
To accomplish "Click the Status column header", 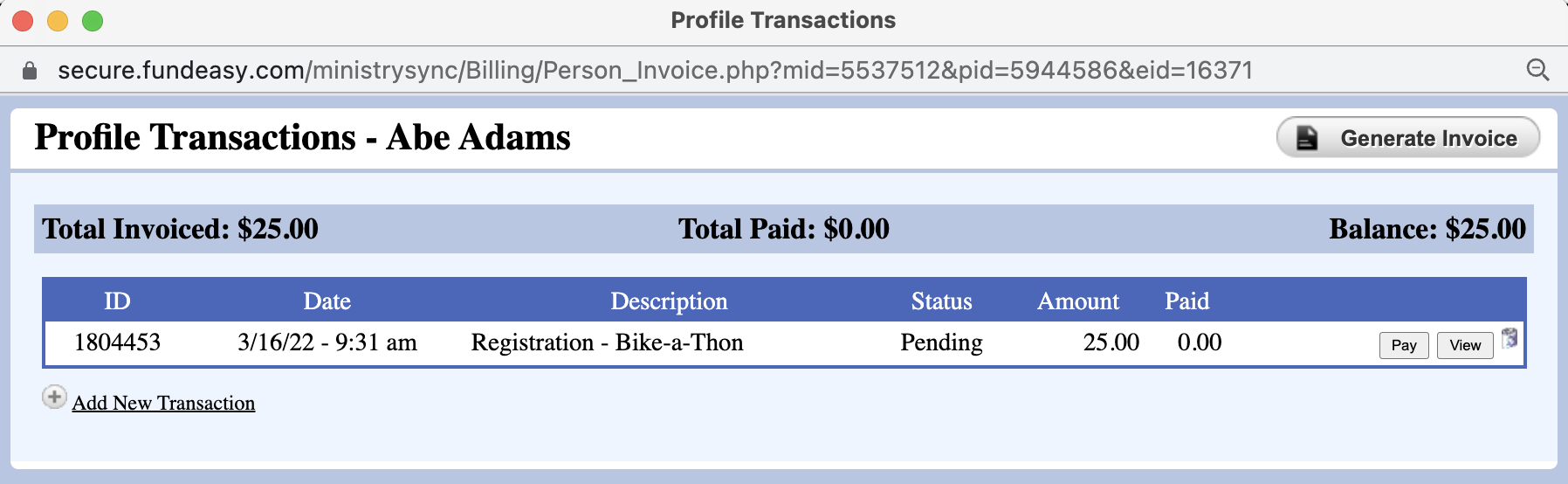I will 941,301.
